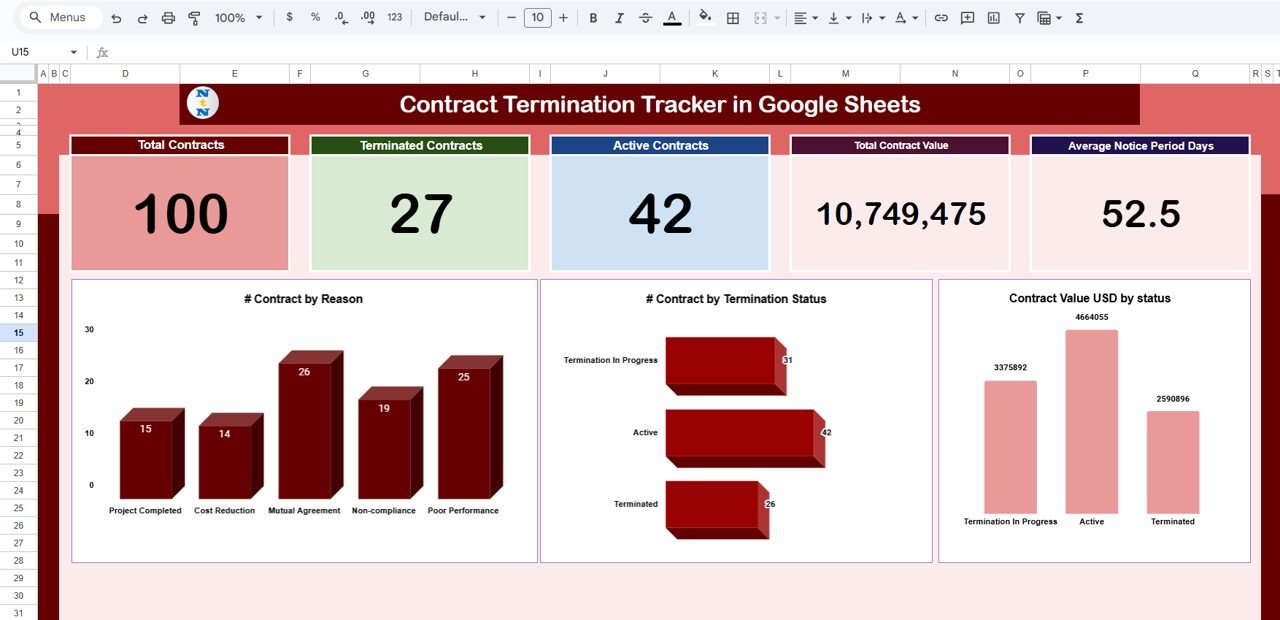Apply borders to the selection
This screenshot has width=1280, height=620.
733,17
